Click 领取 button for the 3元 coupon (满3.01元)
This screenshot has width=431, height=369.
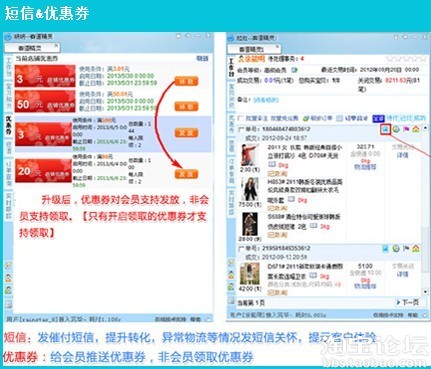pyautogui.click(x=186, y=81)
